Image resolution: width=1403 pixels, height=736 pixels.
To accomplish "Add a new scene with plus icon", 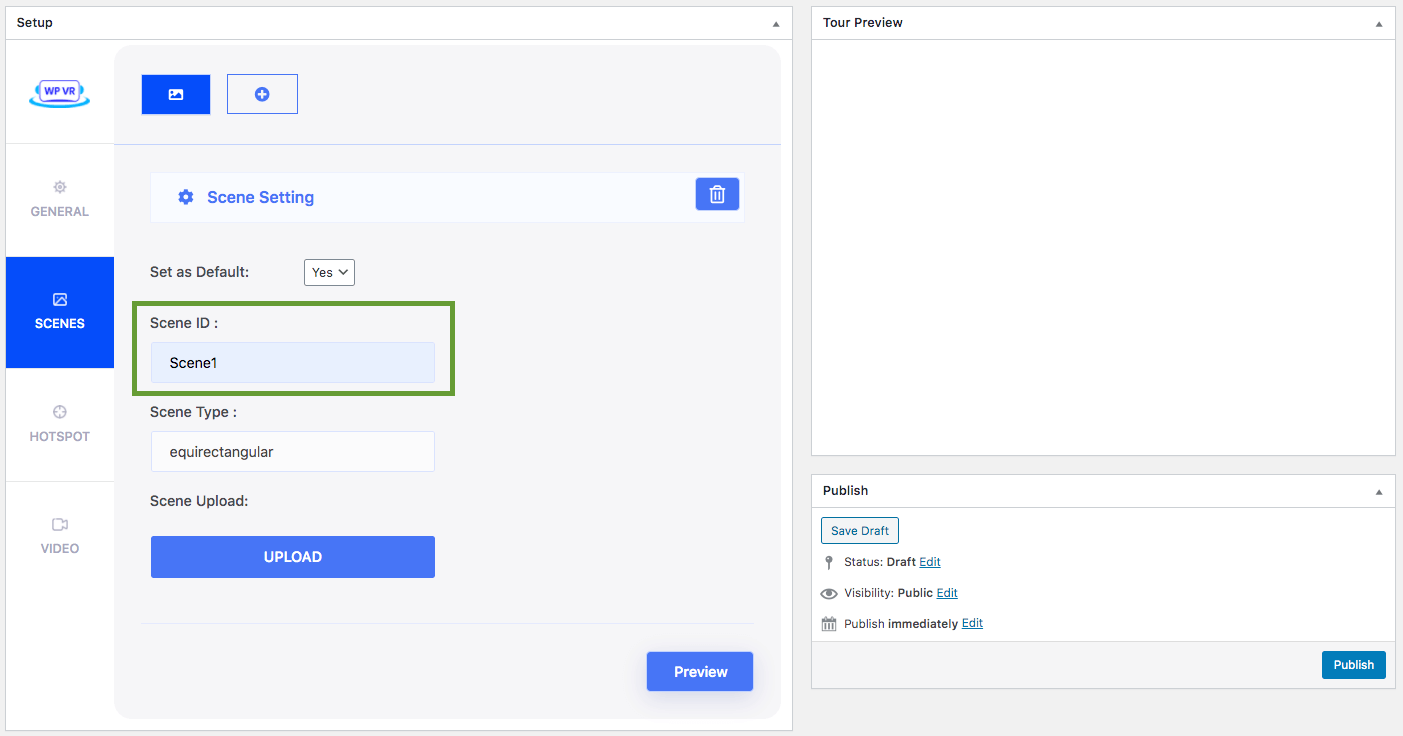I will tap(262, 94).
